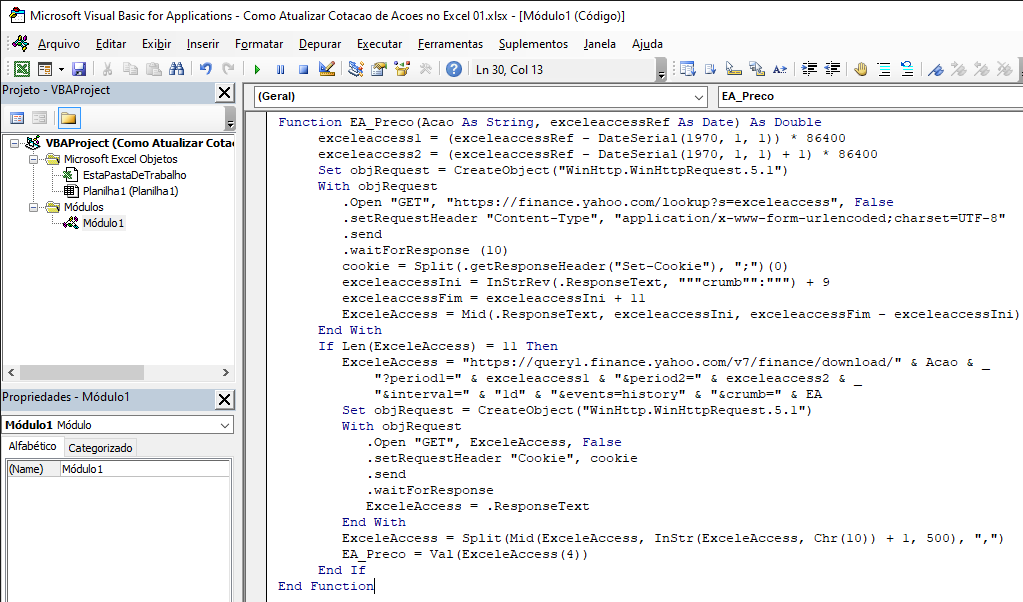Toggle breakpoint with the hand icon

[x=861, y=69]
